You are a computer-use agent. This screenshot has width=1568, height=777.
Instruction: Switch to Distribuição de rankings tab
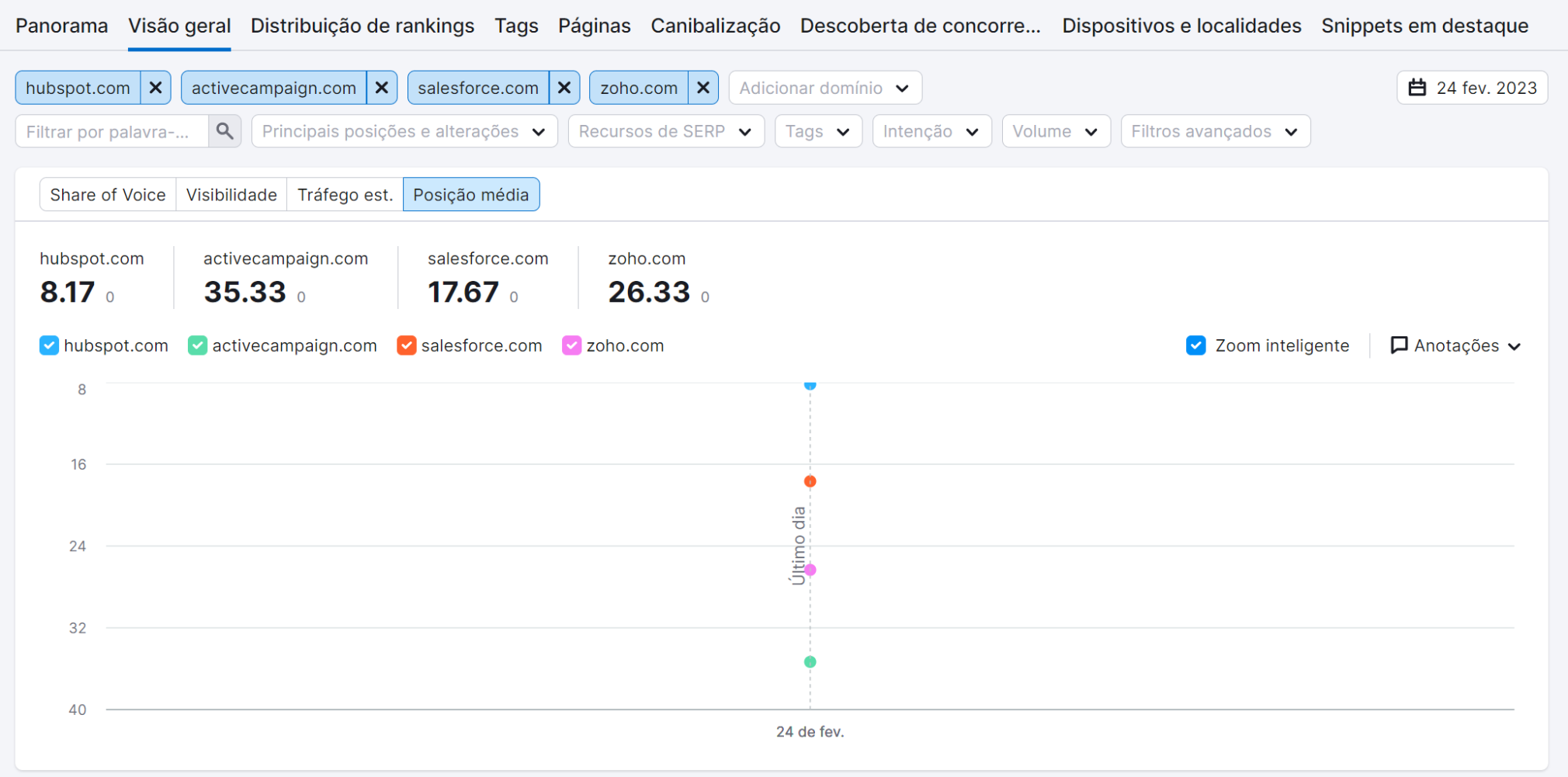(x=363, y=26)
